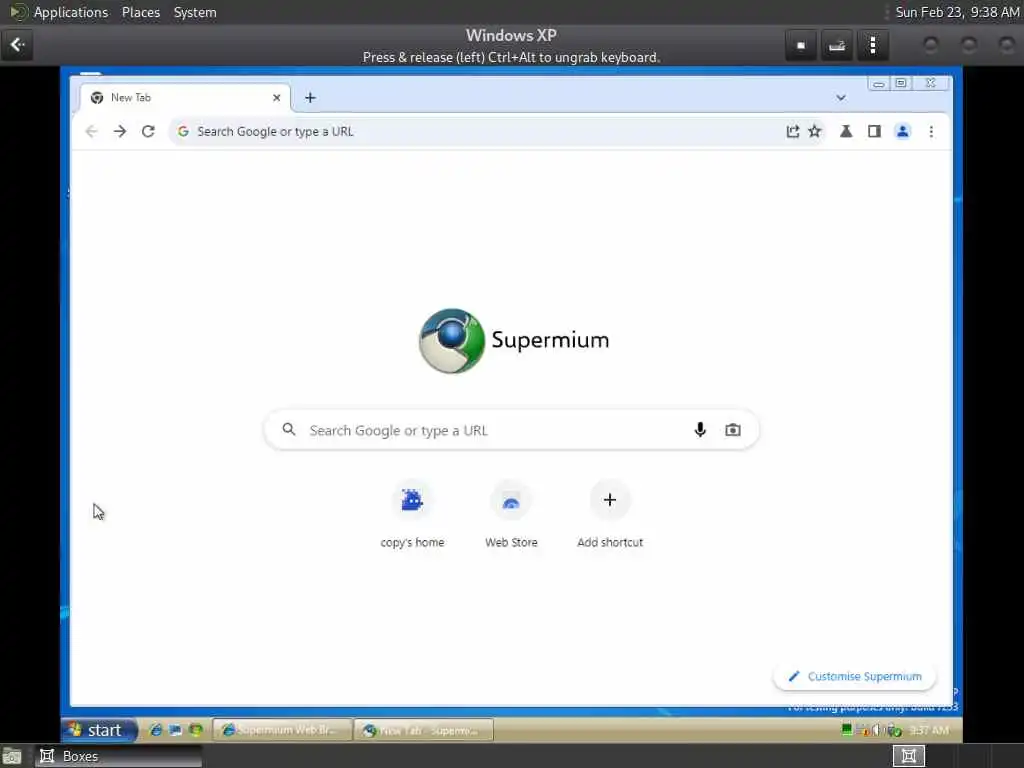The height and width of the screenshot is (768, 1024).
Task: Show the side panel
Action: (x=874, y=131)
